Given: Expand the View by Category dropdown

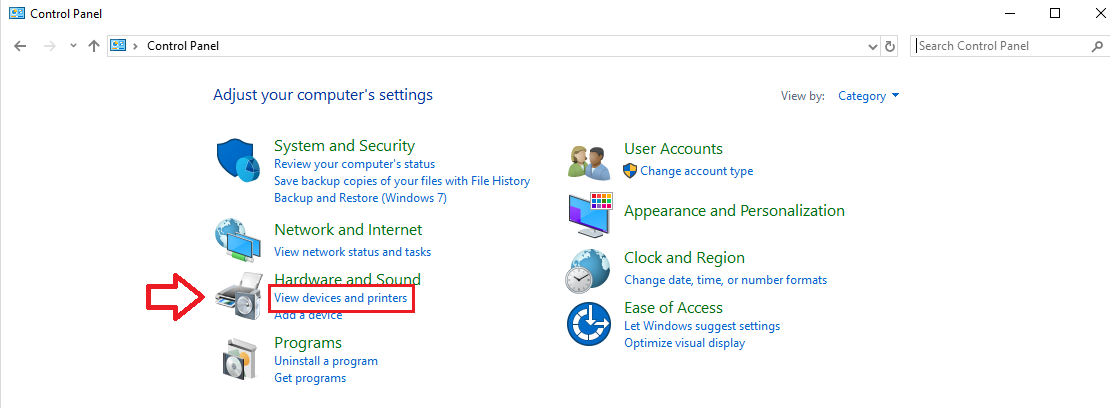Looking at the screenshot, I should (869, 96).
